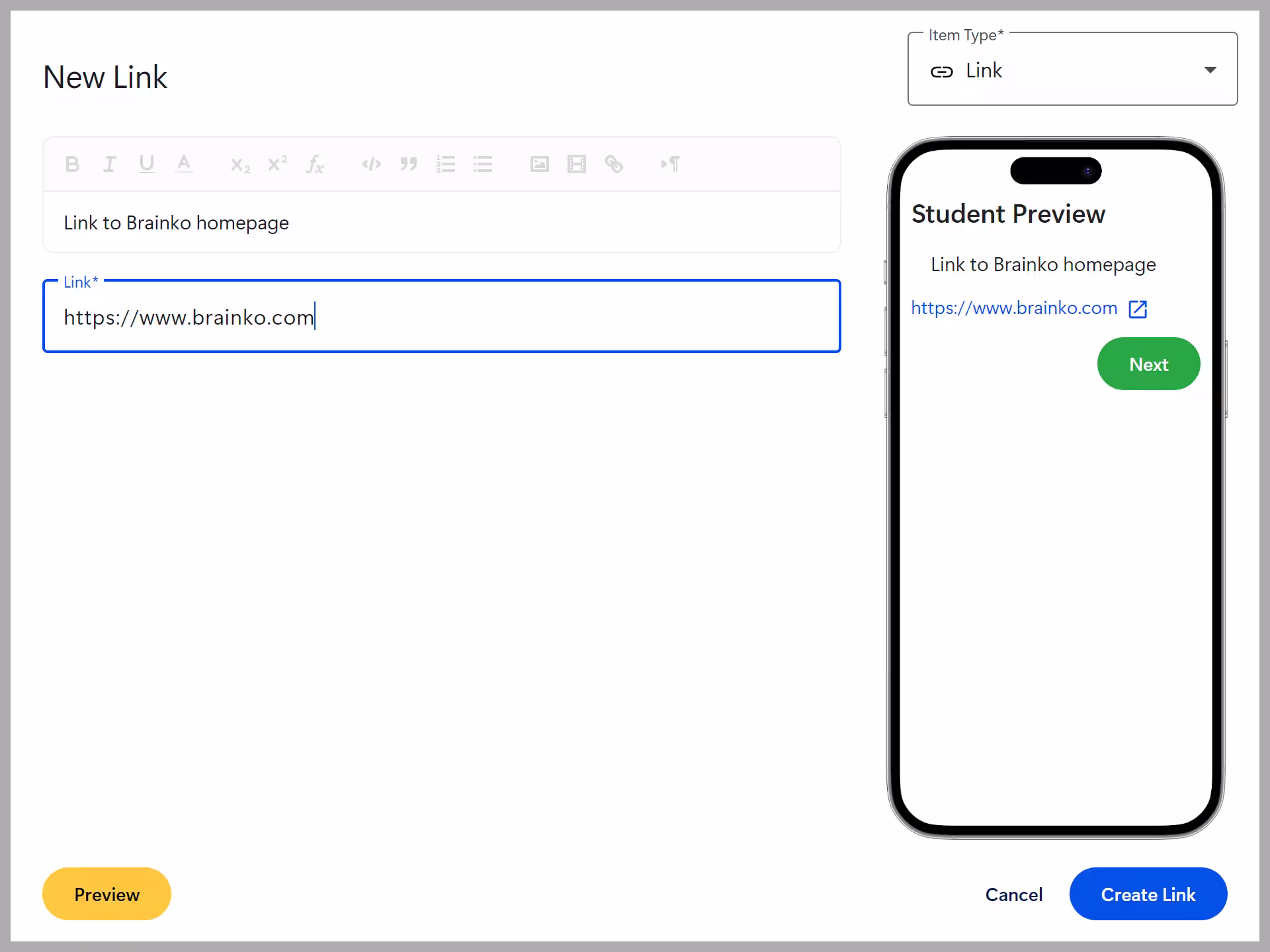Insert hyperlink via toolbar chain icon
1270x952 pixels.
click(x=613, y=164)
